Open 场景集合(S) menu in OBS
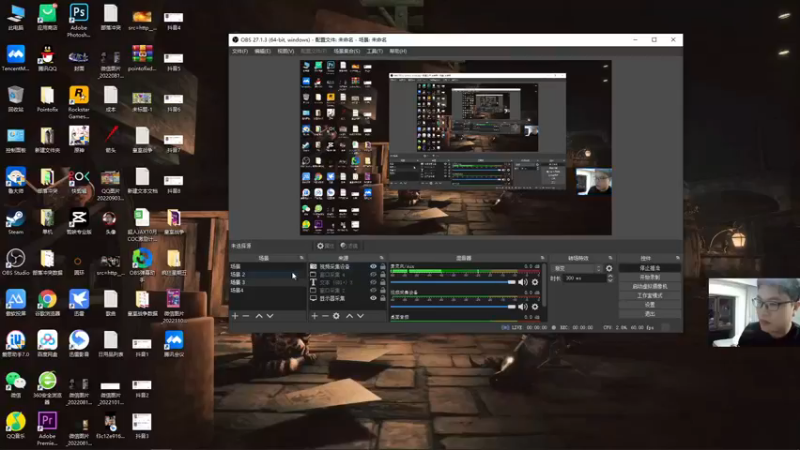The height and width of the screenshot is (450, 800). 347,51
